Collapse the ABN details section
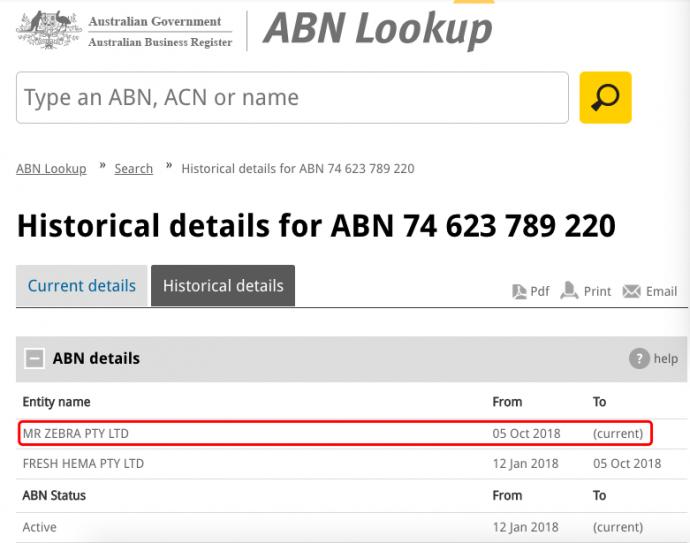 35,359
